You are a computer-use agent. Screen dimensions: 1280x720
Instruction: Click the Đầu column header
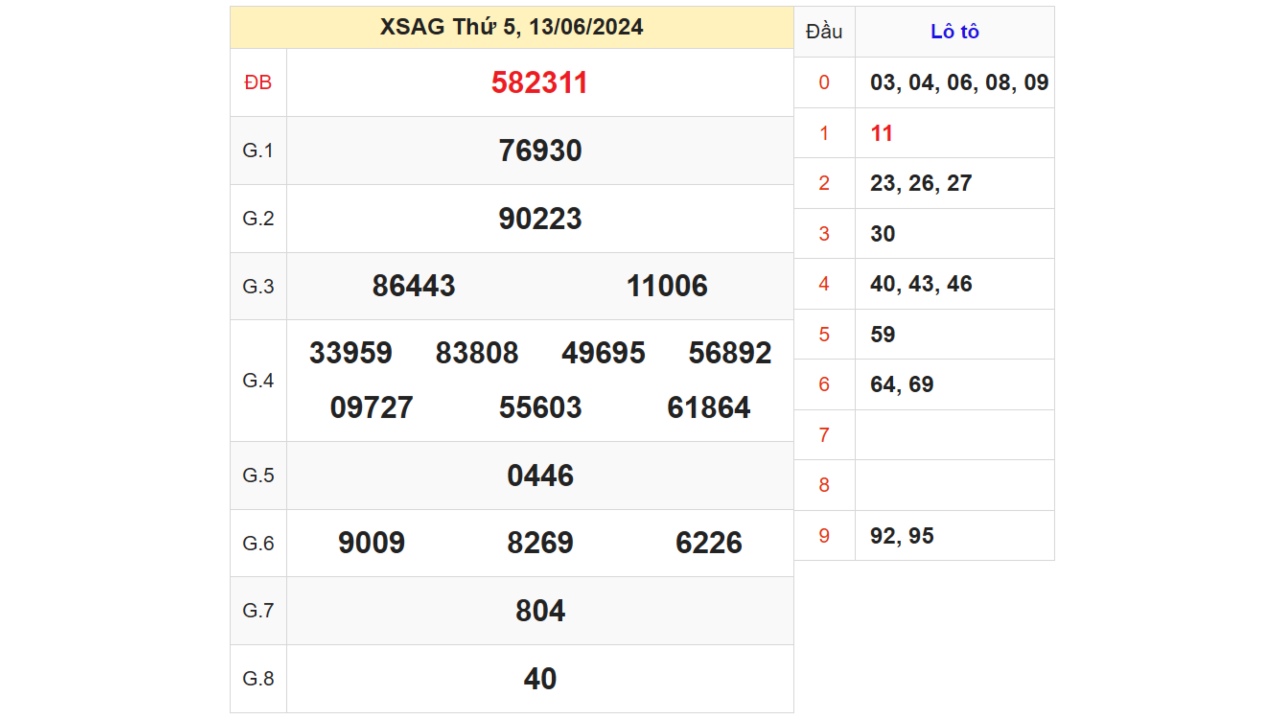(x=824, y=32)
